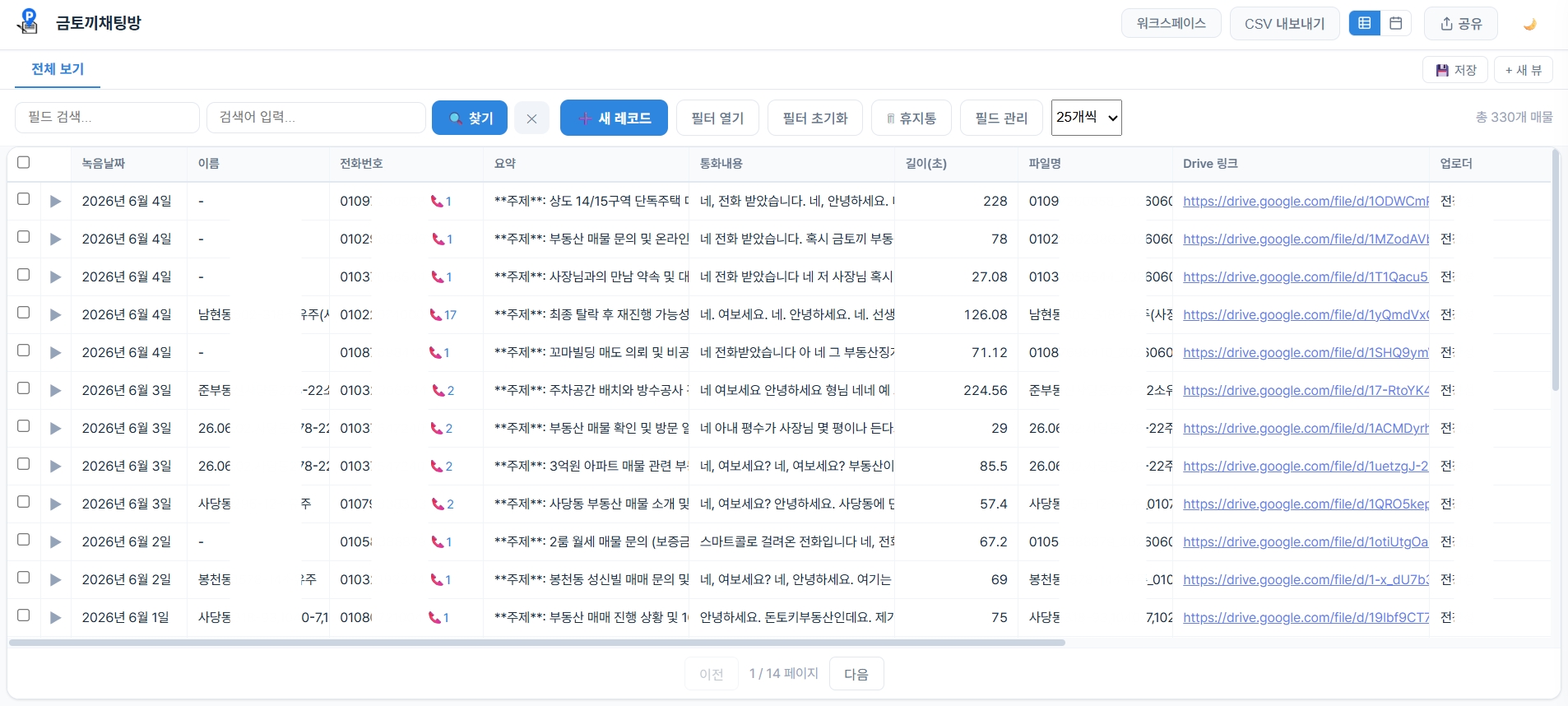The image size is (1568, 706).
Task: Open Drive link starting 1ODWCm
Action: [1306, 202]
